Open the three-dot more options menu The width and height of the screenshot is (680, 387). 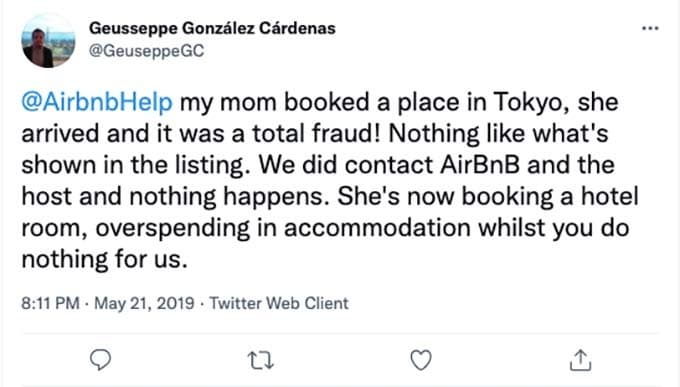coord(650,28)
